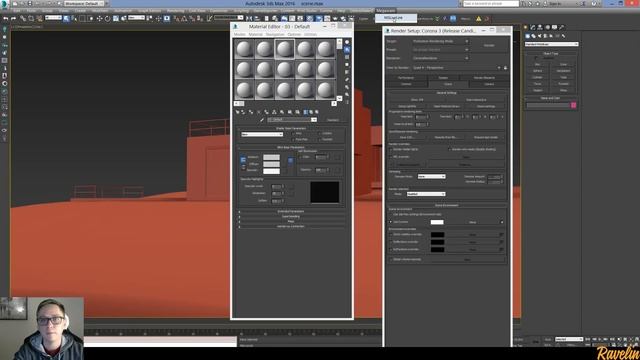This screenshot has height=360, width=640.
Task: Open Modes menu in Material Editor
Action: tap(240, 34)
